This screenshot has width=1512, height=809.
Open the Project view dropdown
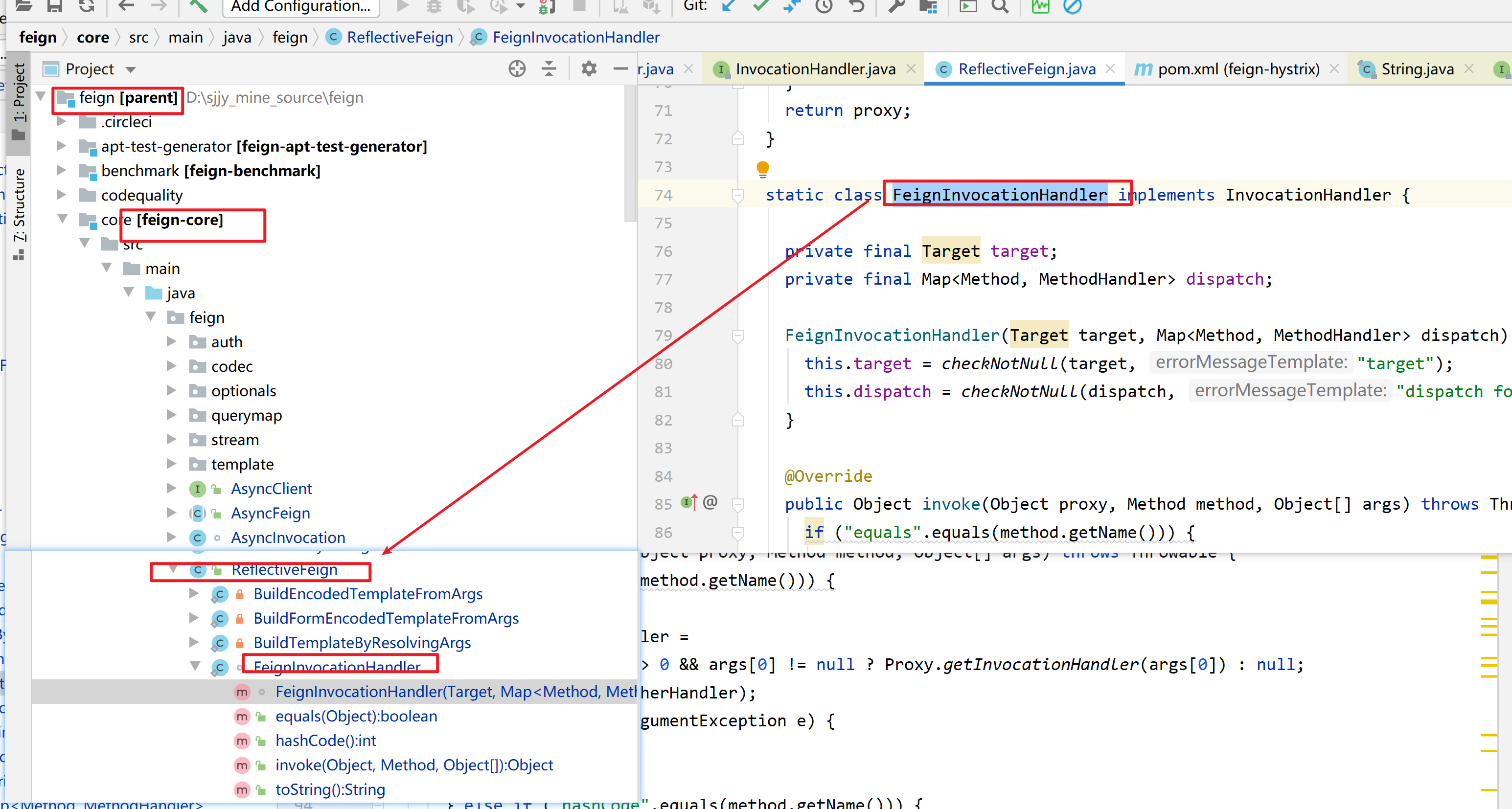click(x=130, y=70)
